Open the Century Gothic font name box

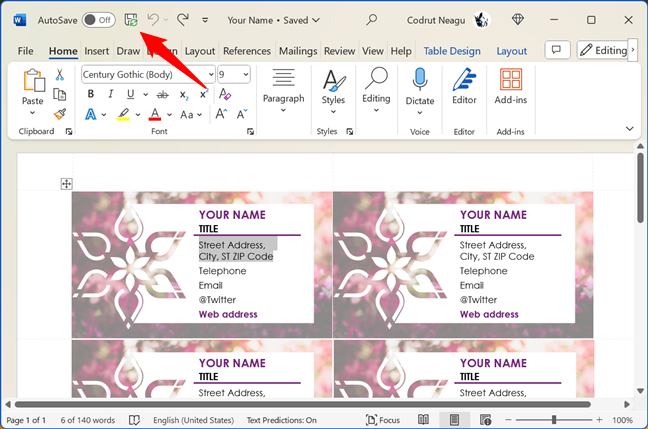(148, 74)
